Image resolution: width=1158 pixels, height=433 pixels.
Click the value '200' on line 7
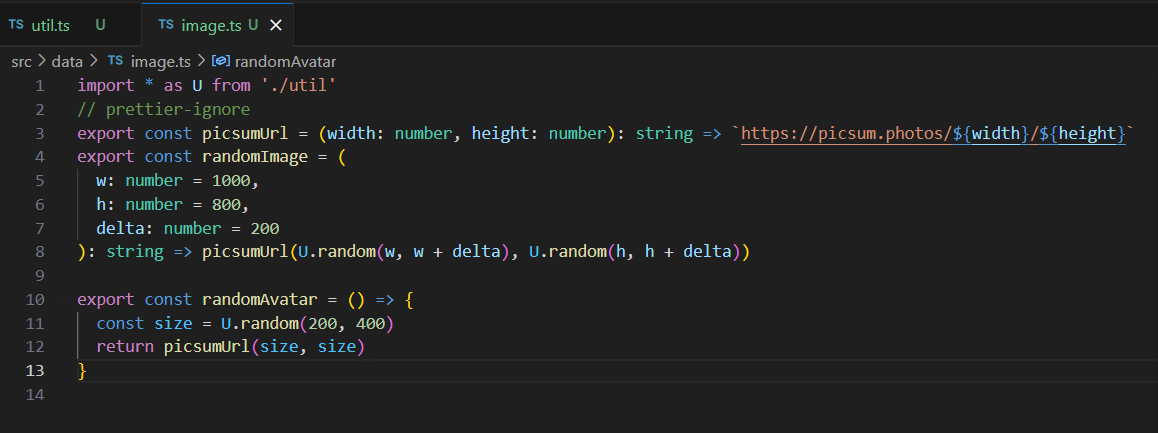265,228
